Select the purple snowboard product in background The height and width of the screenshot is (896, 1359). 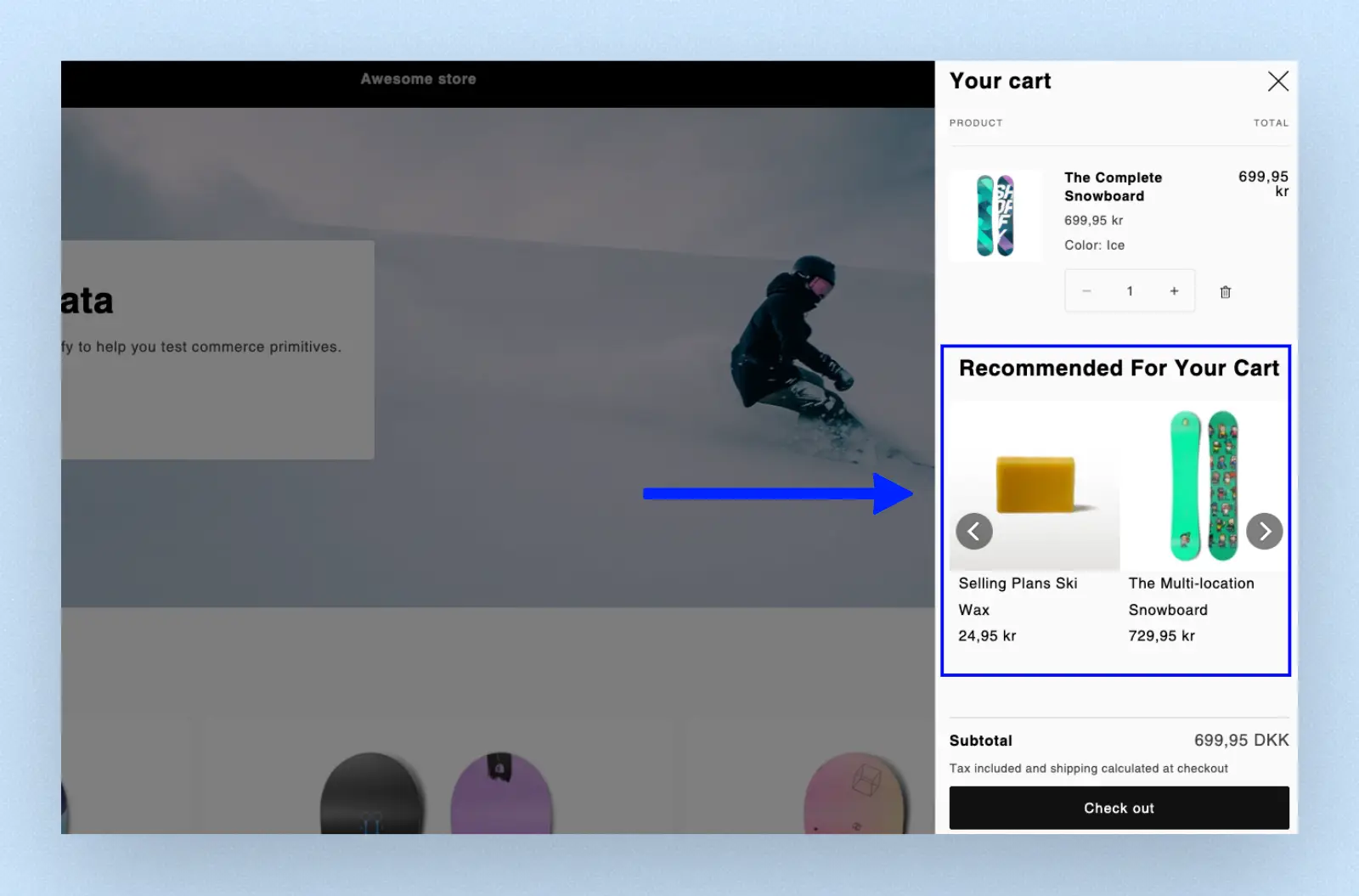tap(501, 794)
